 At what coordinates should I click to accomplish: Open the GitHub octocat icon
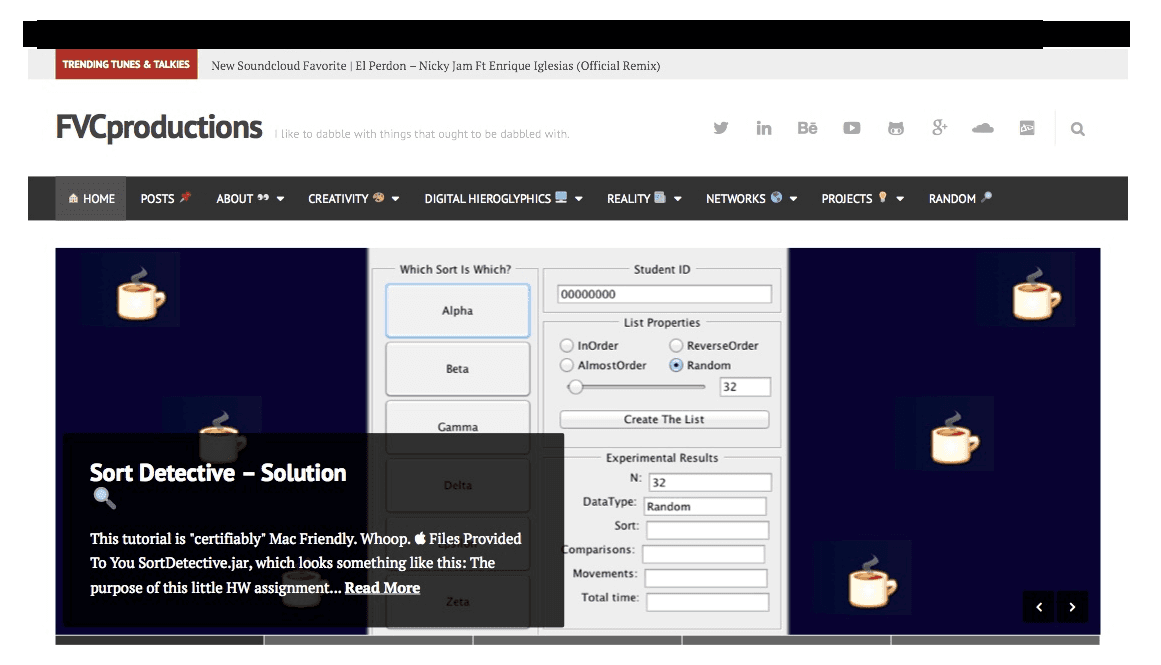click(895, 128)
